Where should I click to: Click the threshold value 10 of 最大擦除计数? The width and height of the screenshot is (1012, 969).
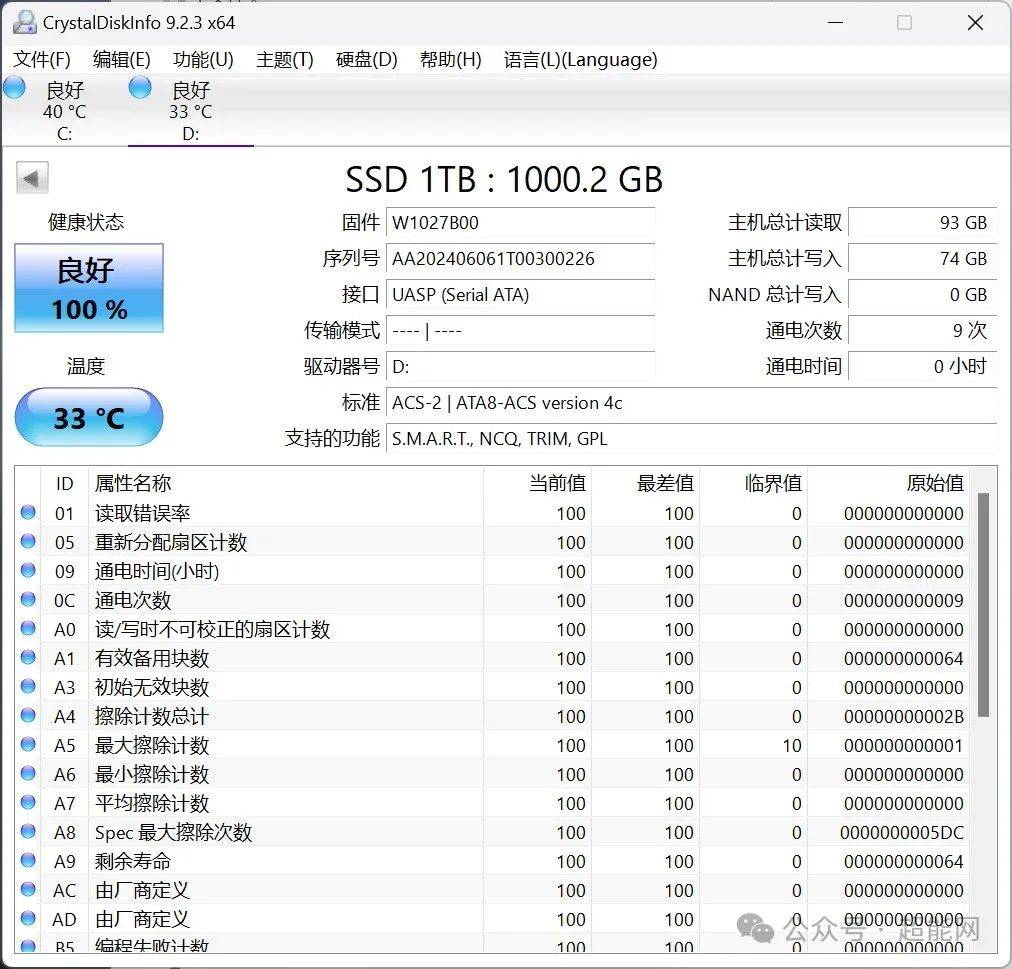point(792,746)
